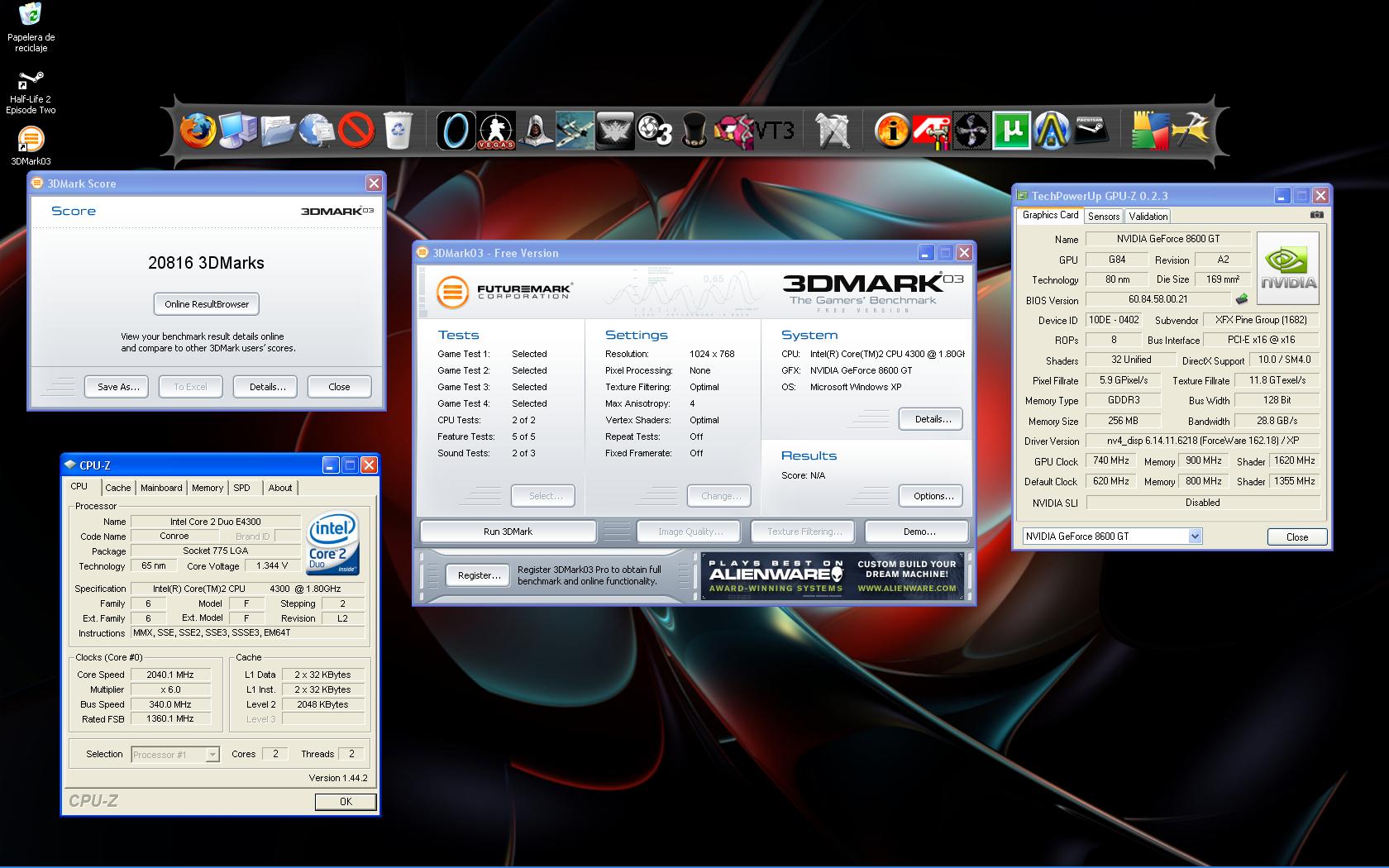
Task: Click Register button in 3DMark03
Action: pos(480,575)
